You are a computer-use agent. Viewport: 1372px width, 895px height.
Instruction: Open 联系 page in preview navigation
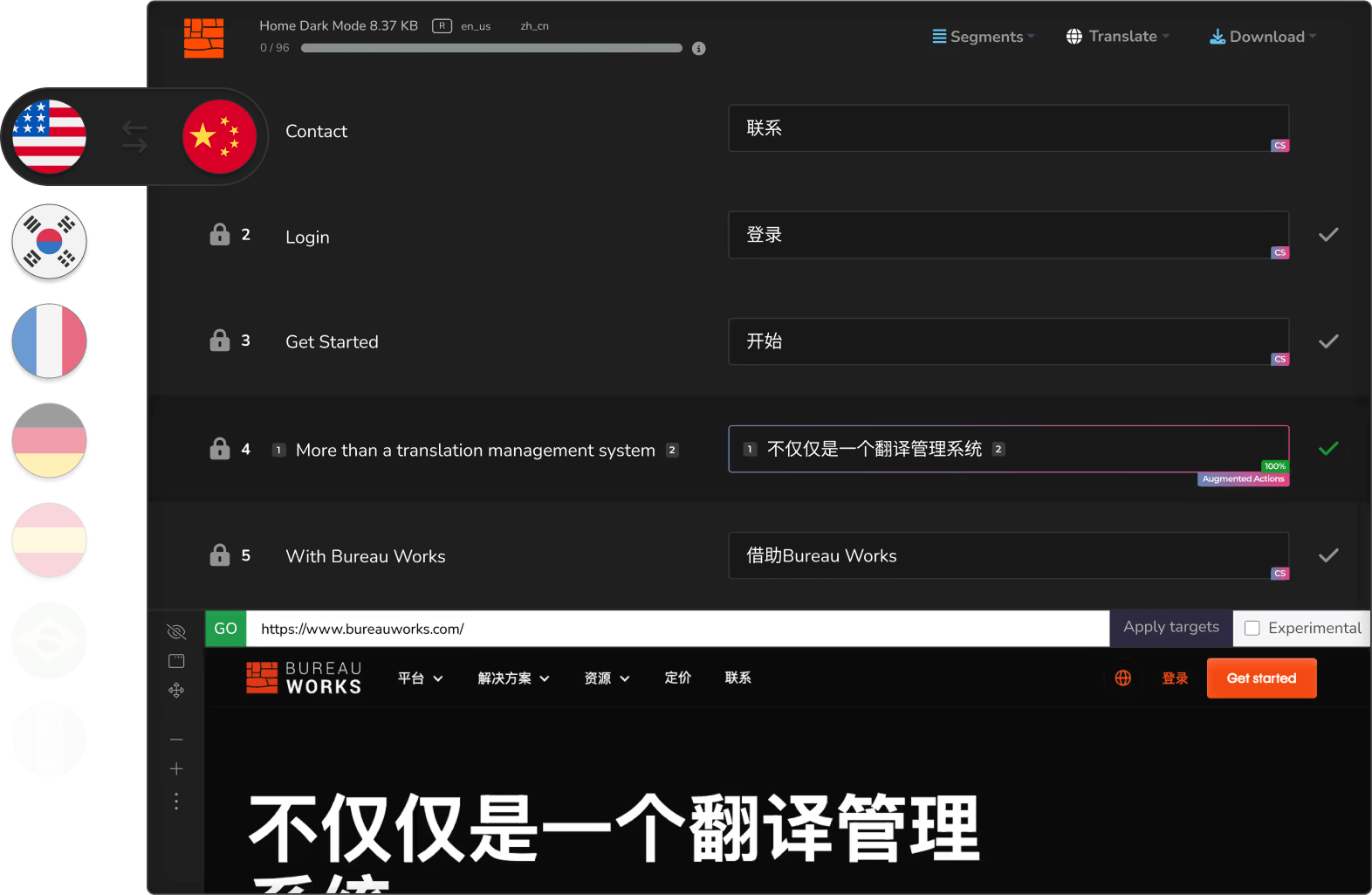click(738, 678)
